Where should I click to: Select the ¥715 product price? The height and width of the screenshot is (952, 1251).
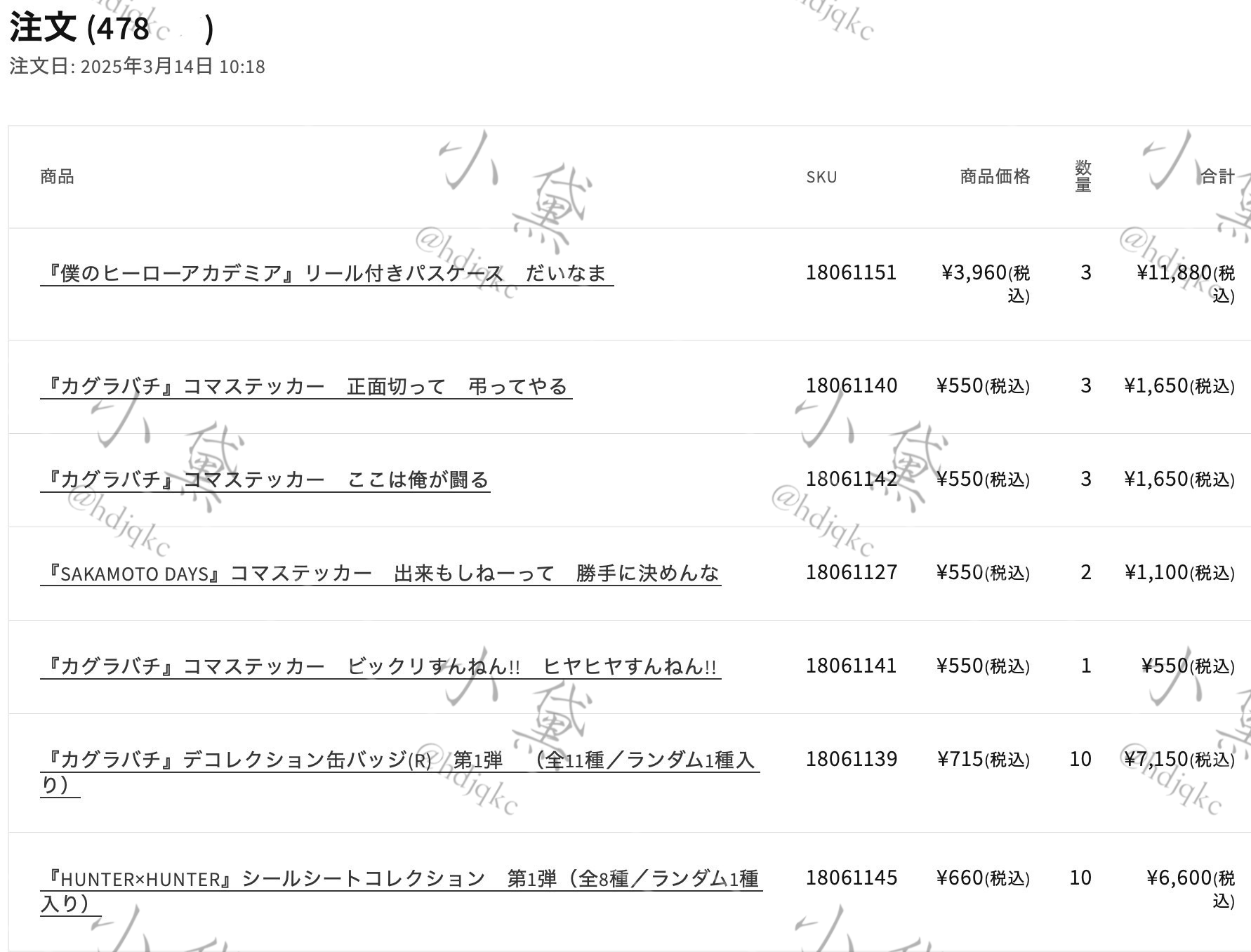[984, 759]
